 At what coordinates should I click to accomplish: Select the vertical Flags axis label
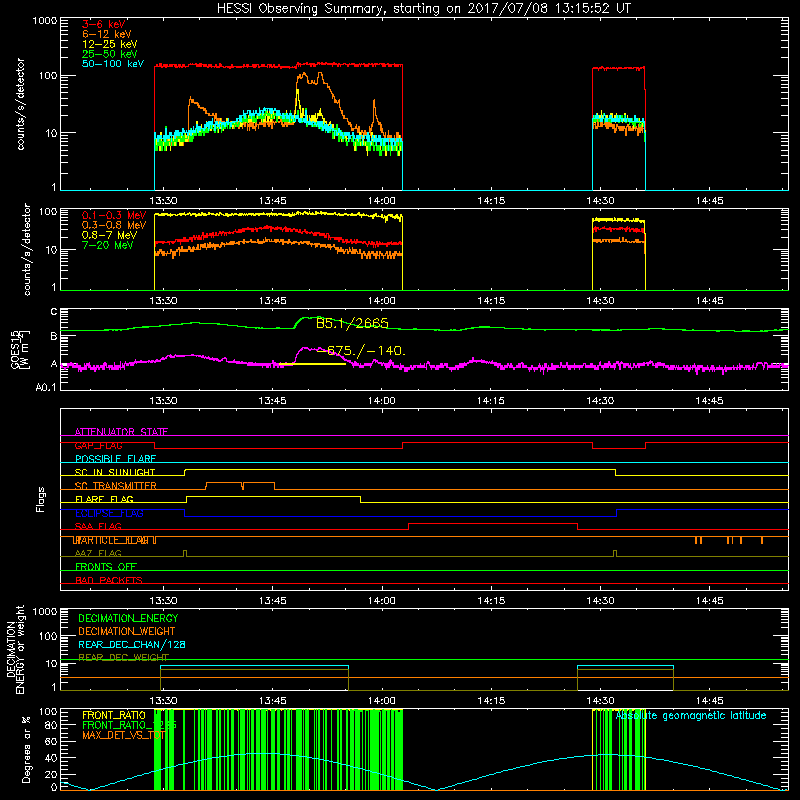41,499
